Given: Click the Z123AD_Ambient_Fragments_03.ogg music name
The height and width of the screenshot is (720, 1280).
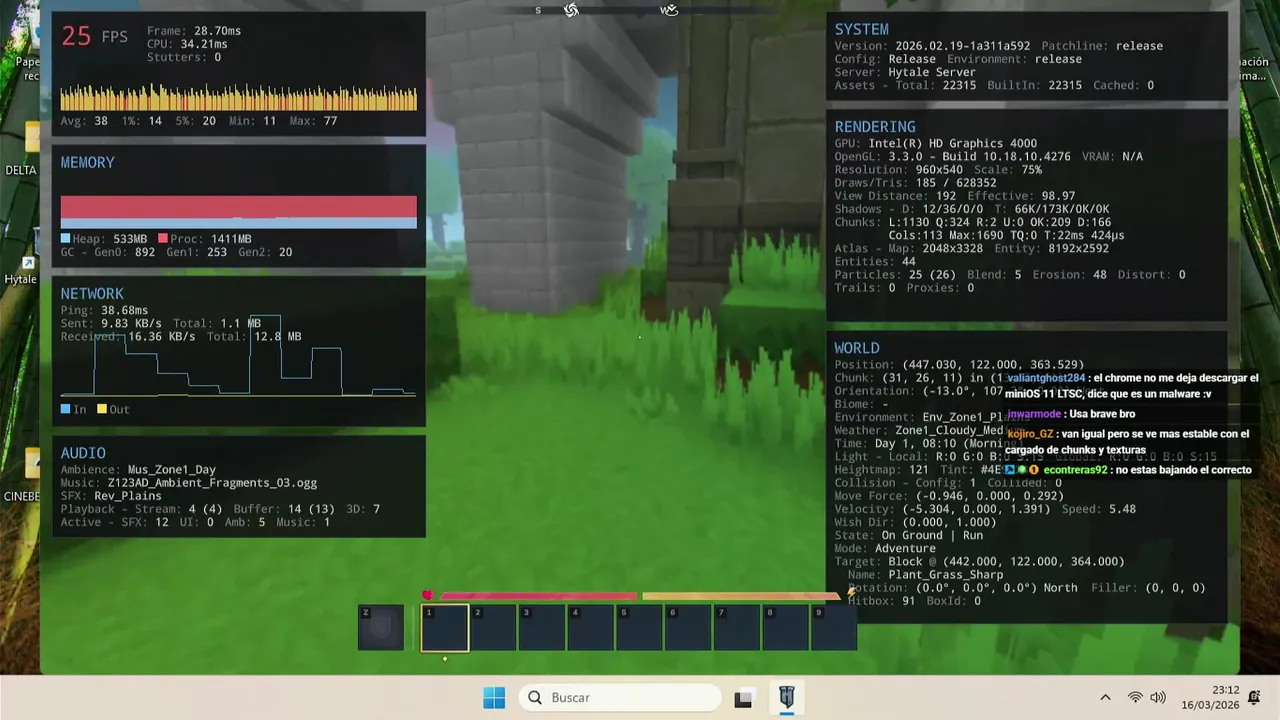Looking at the screenshot, I should tap(212, 483).
